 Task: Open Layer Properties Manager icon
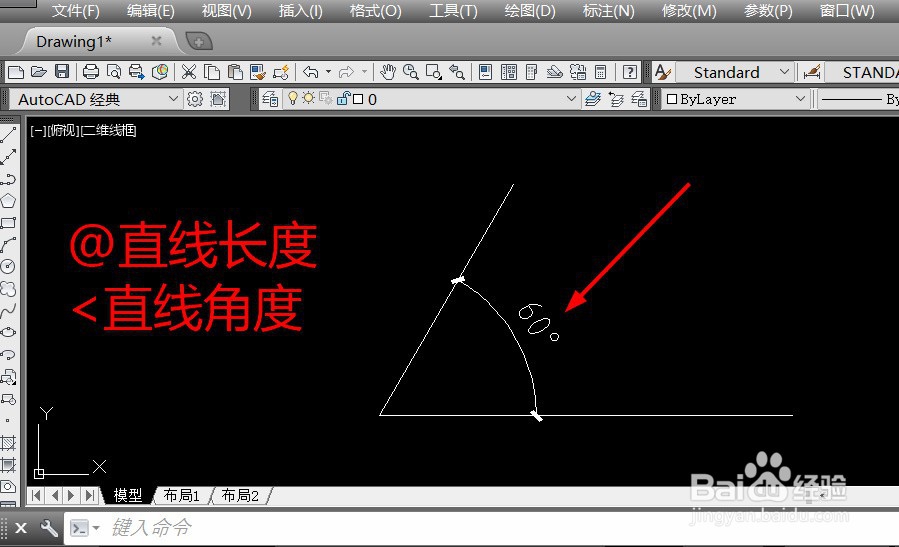(270, 99)
